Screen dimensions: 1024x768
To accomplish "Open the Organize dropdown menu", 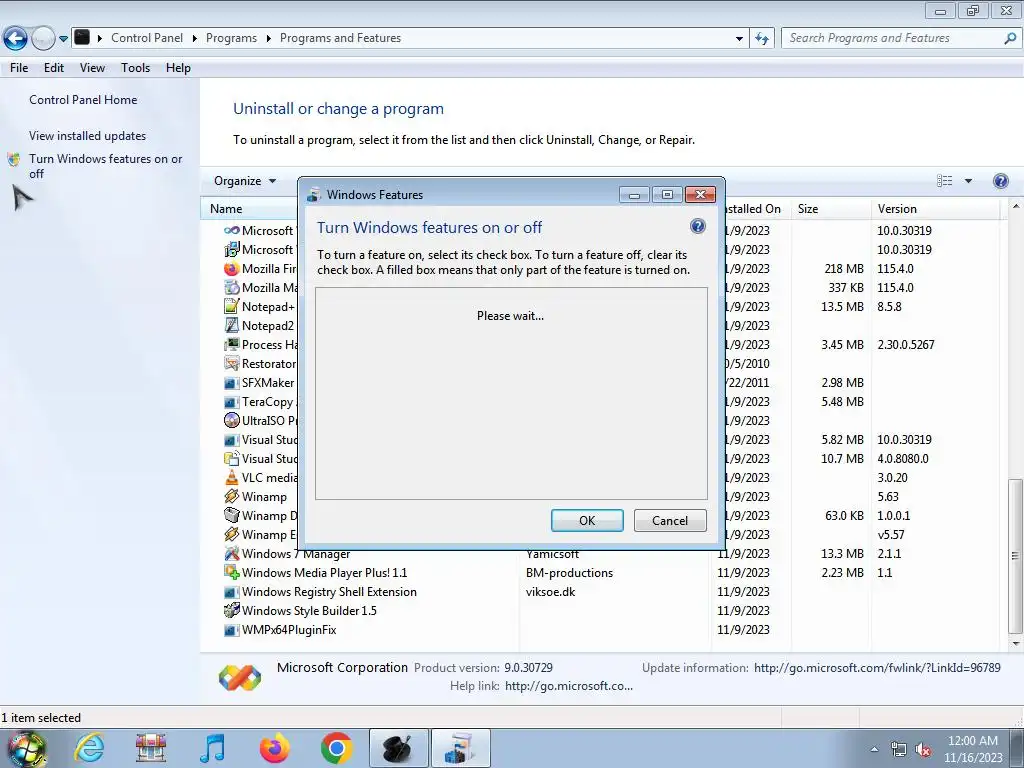I will tap(245, 181).
